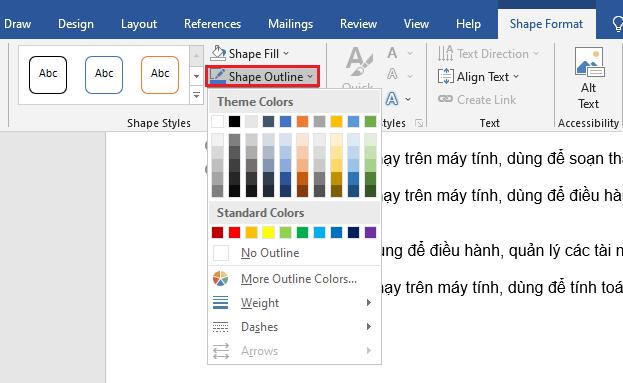Click the Align Text icon
This screenshot has width=623, height=383.
pos(445,76)
